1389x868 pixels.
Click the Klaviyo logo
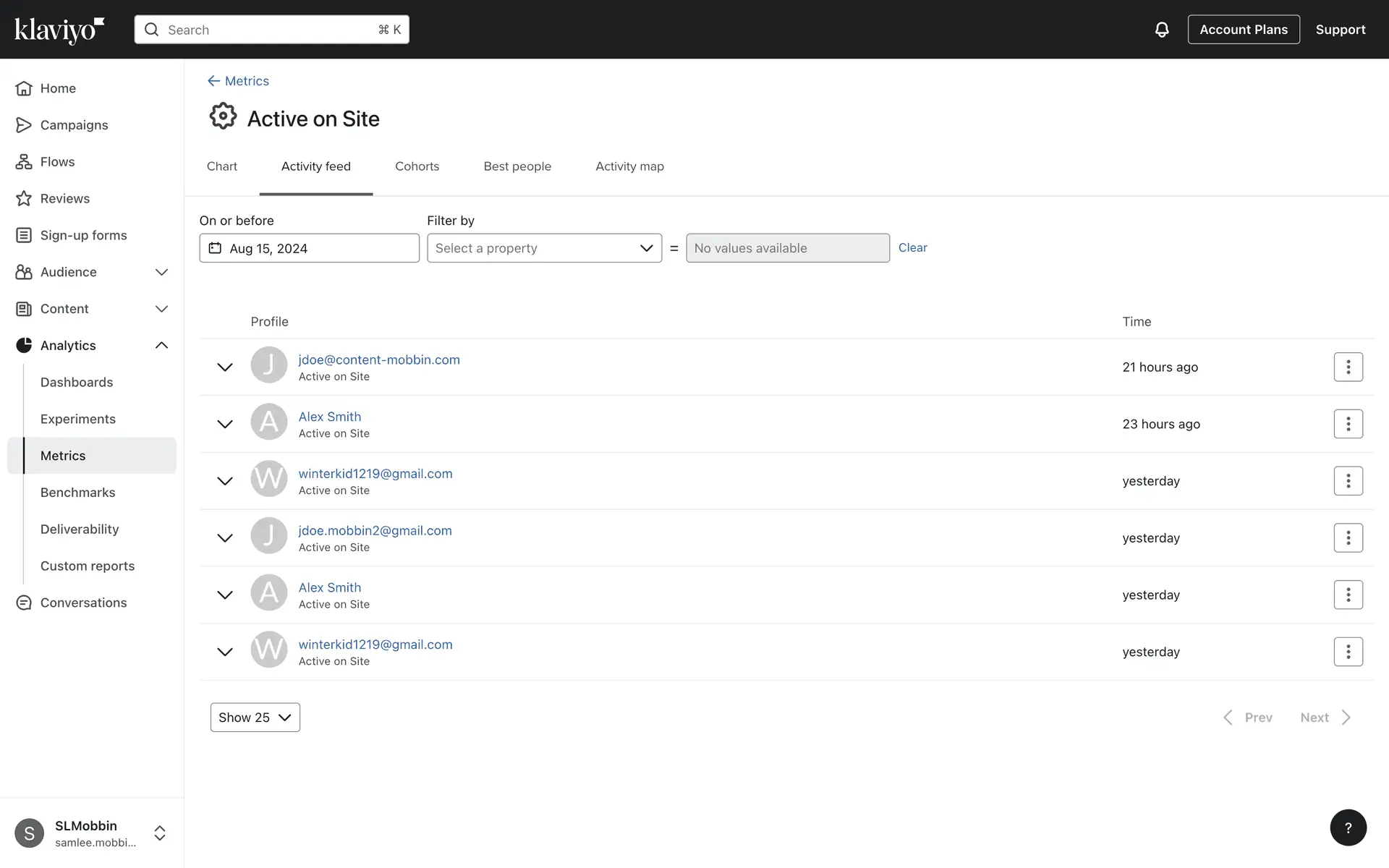click(59, 30)
